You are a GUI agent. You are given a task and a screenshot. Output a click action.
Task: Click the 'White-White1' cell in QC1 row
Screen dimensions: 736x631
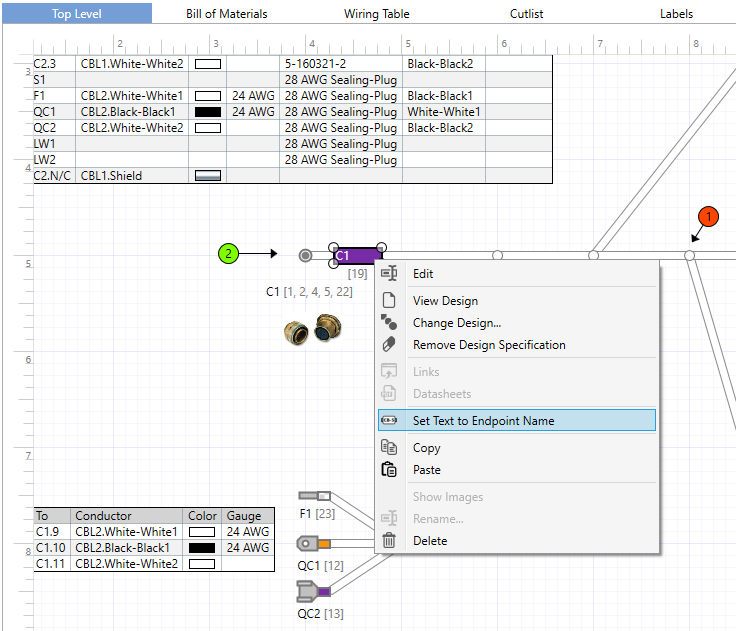[x=444, y=112]
